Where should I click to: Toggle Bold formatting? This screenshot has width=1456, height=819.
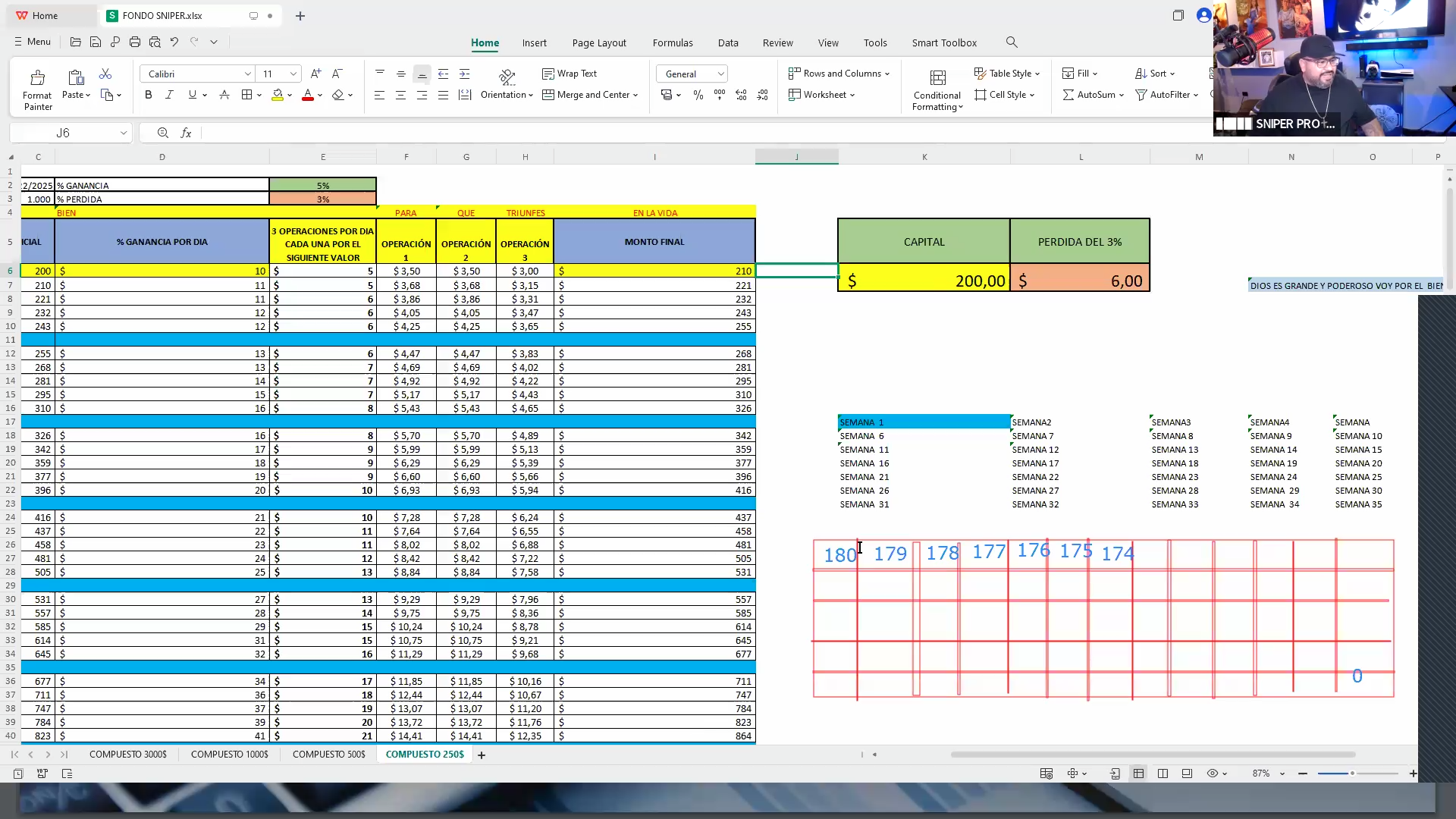[149, 95]
